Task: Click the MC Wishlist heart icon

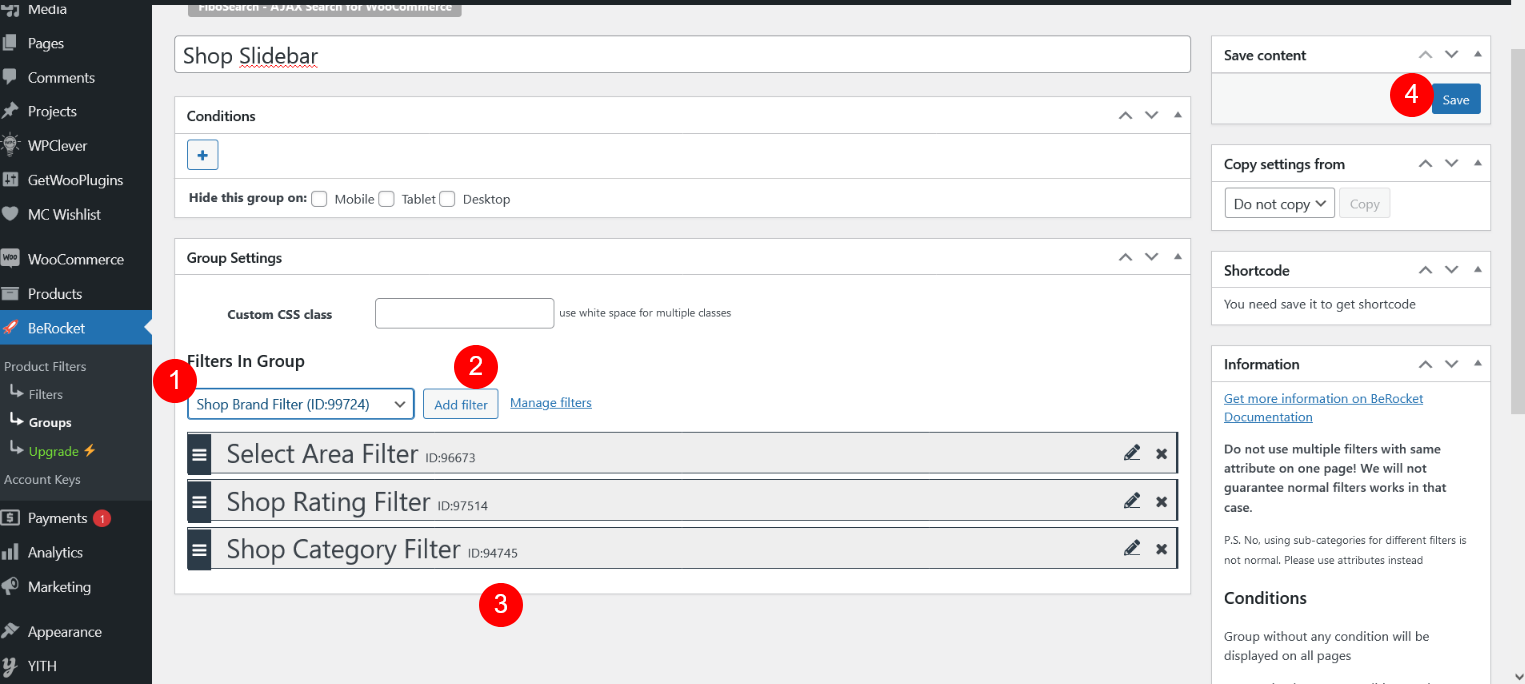Action: point(10,214)
